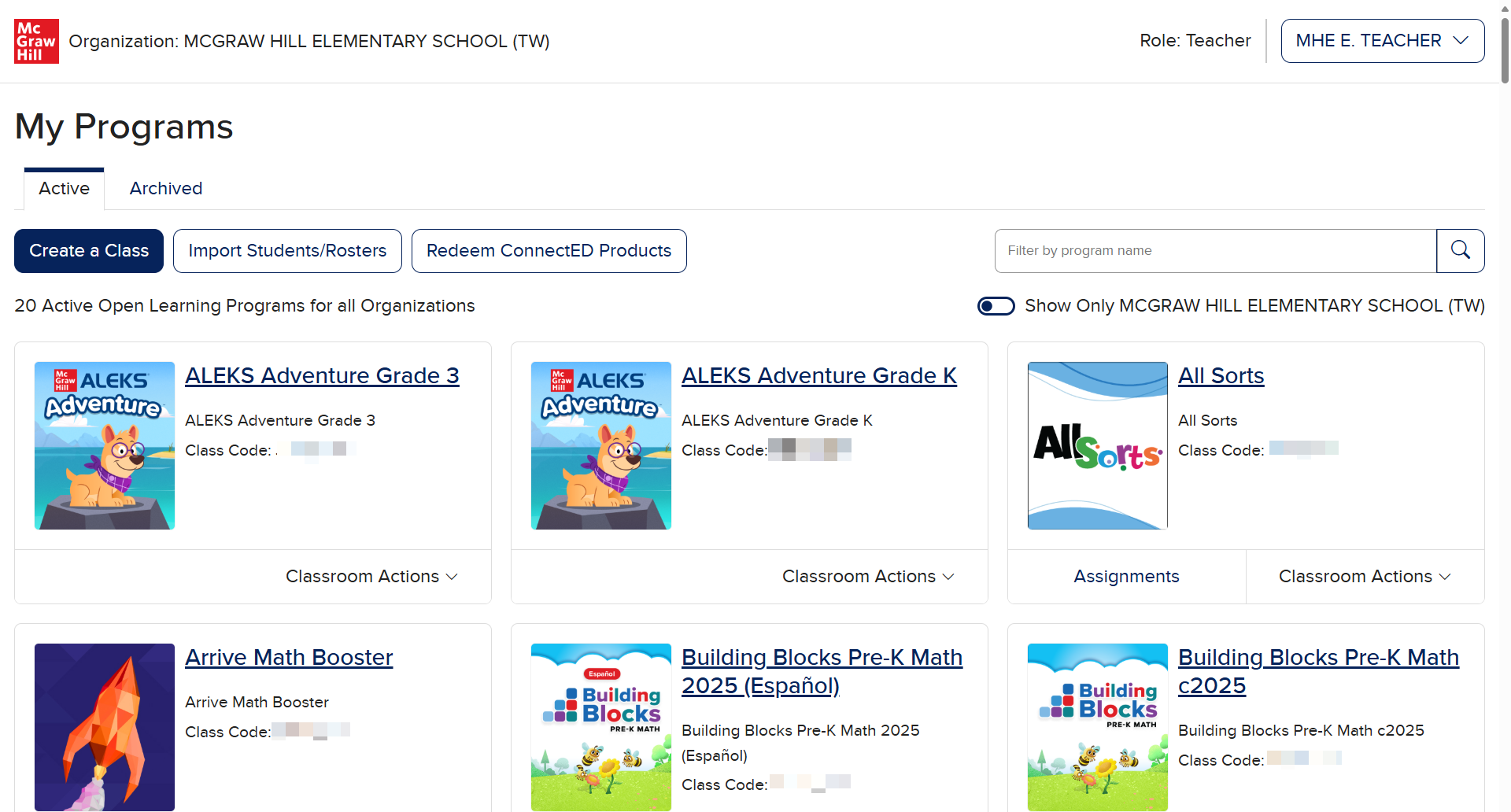
Task: Click the search magnifier icon
Action: point(1461,251)
